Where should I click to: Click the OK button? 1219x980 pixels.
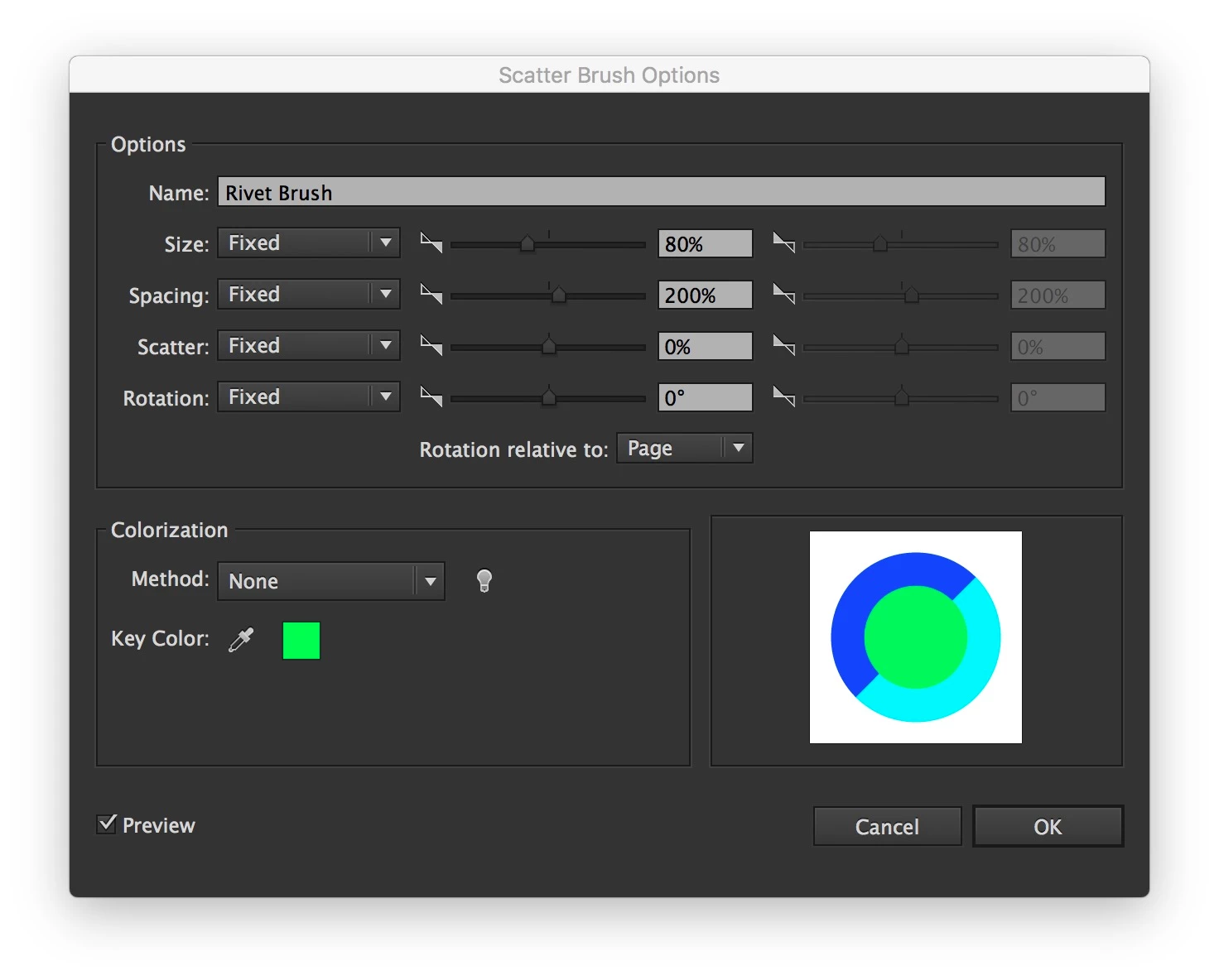coord(1048,826)
